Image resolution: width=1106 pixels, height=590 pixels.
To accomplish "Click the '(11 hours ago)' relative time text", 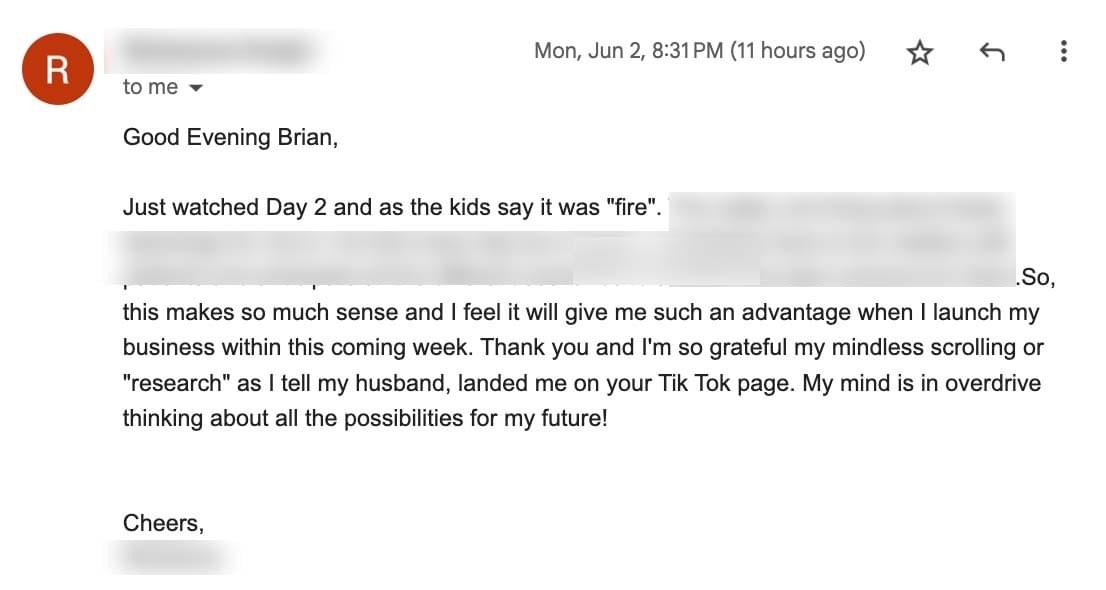I will (798, 51).
